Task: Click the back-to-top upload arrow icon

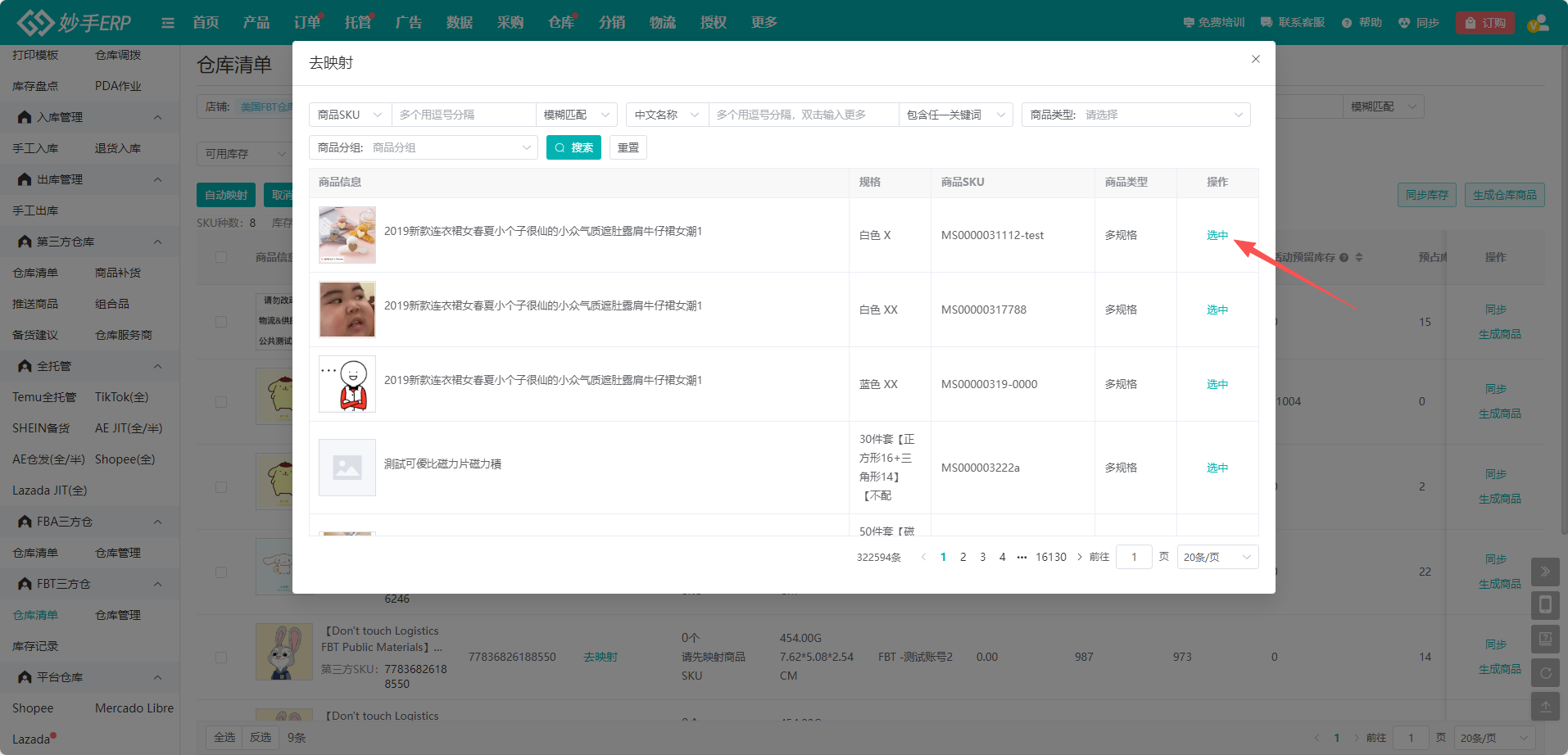Action: pyautogui.click(x=1544, y=706)
